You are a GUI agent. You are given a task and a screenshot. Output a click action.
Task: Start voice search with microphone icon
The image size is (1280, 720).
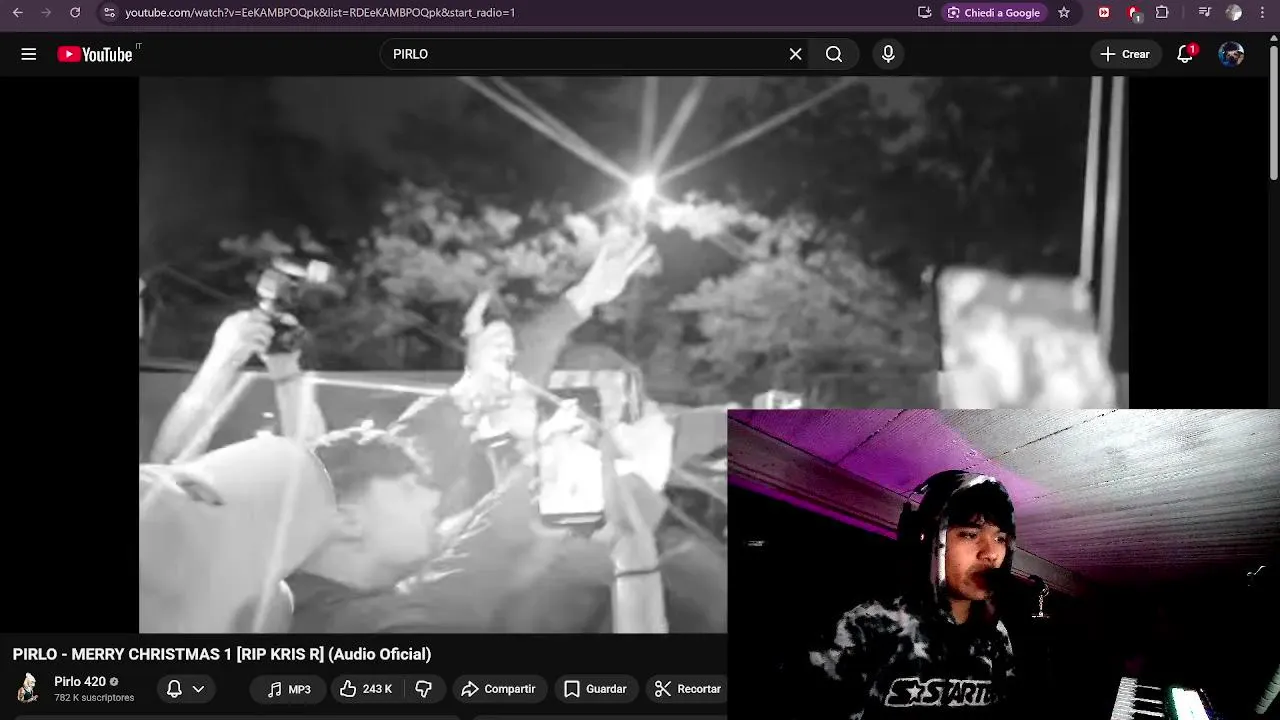pos(888,54)
